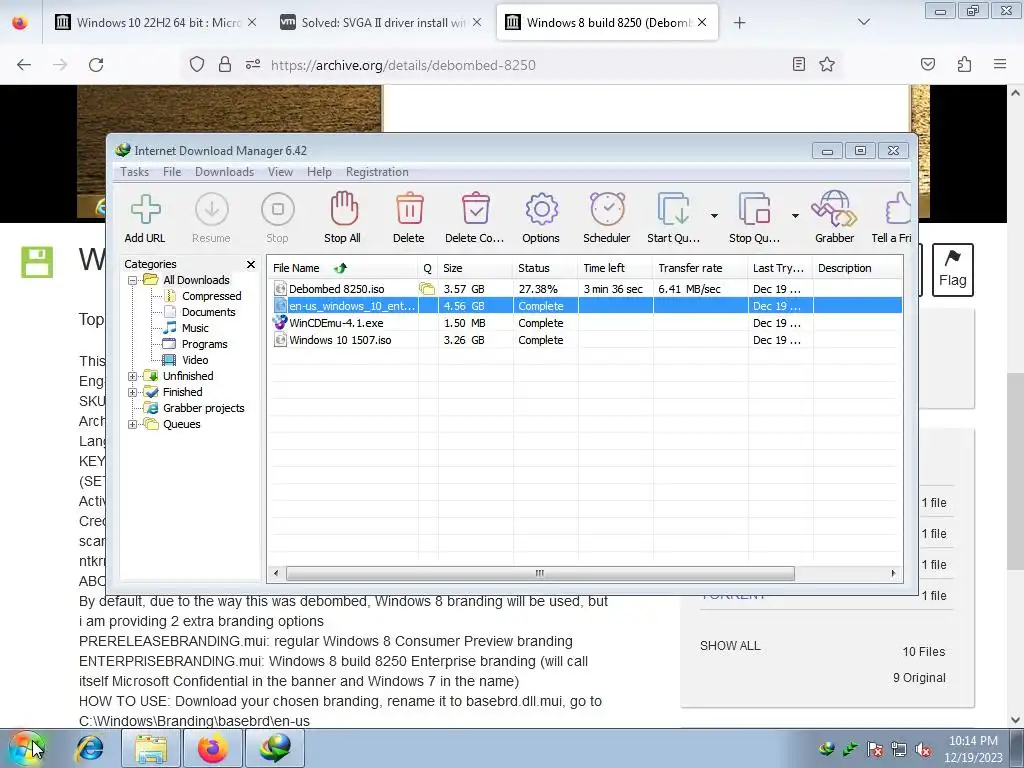Select the Music category
The image size is (1024, 768).
point(187,328)
